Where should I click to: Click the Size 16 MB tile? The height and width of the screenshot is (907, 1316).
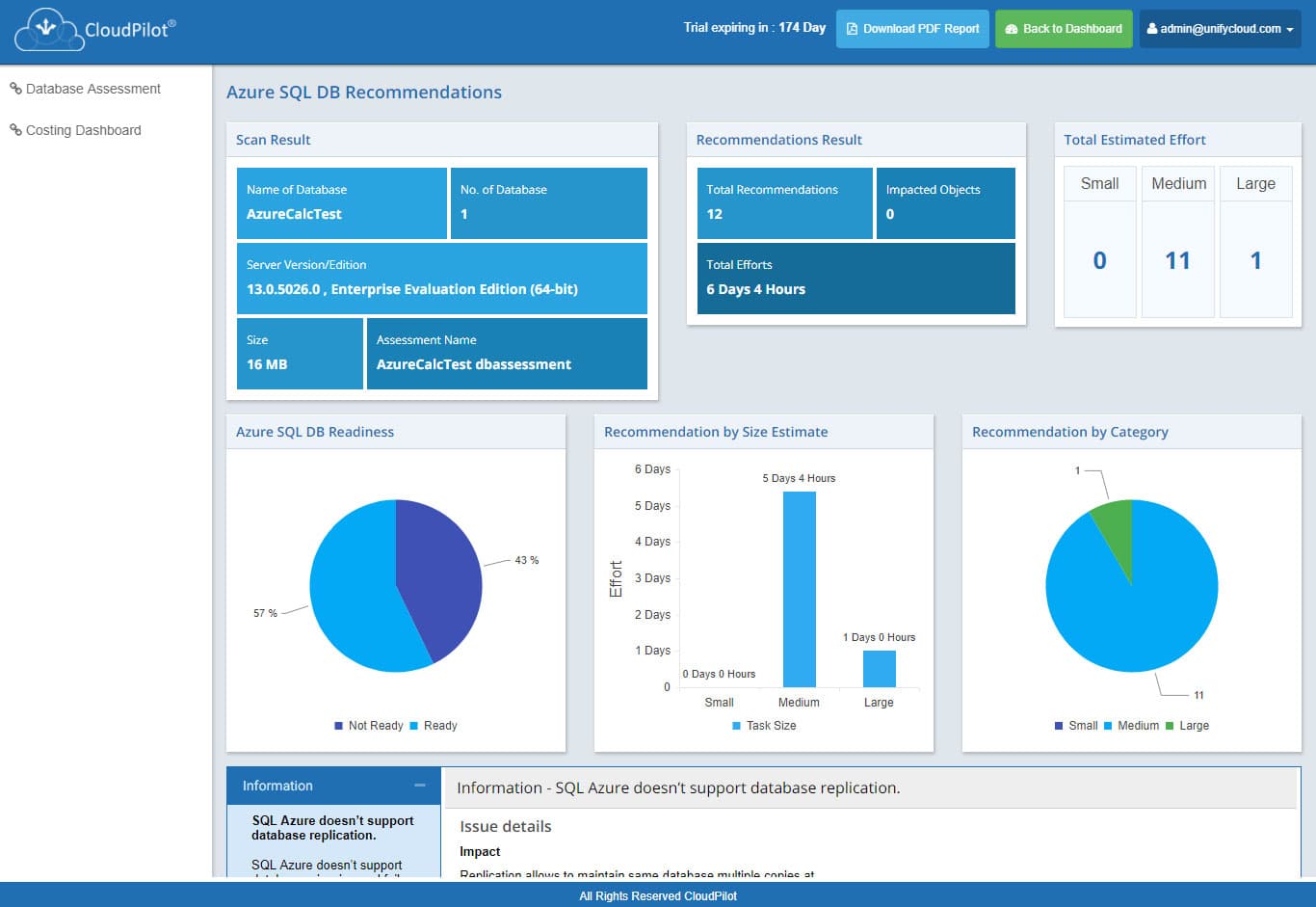300,354
